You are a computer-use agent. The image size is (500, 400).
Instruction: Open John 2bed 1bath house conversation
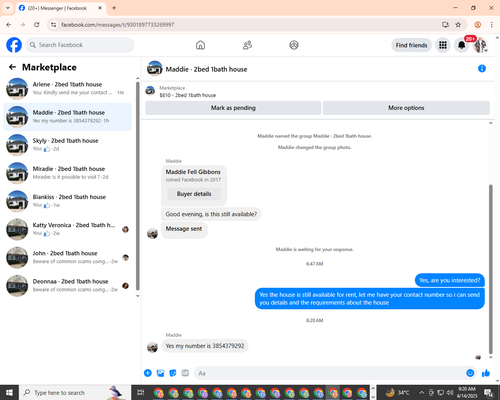coord(67,257)
